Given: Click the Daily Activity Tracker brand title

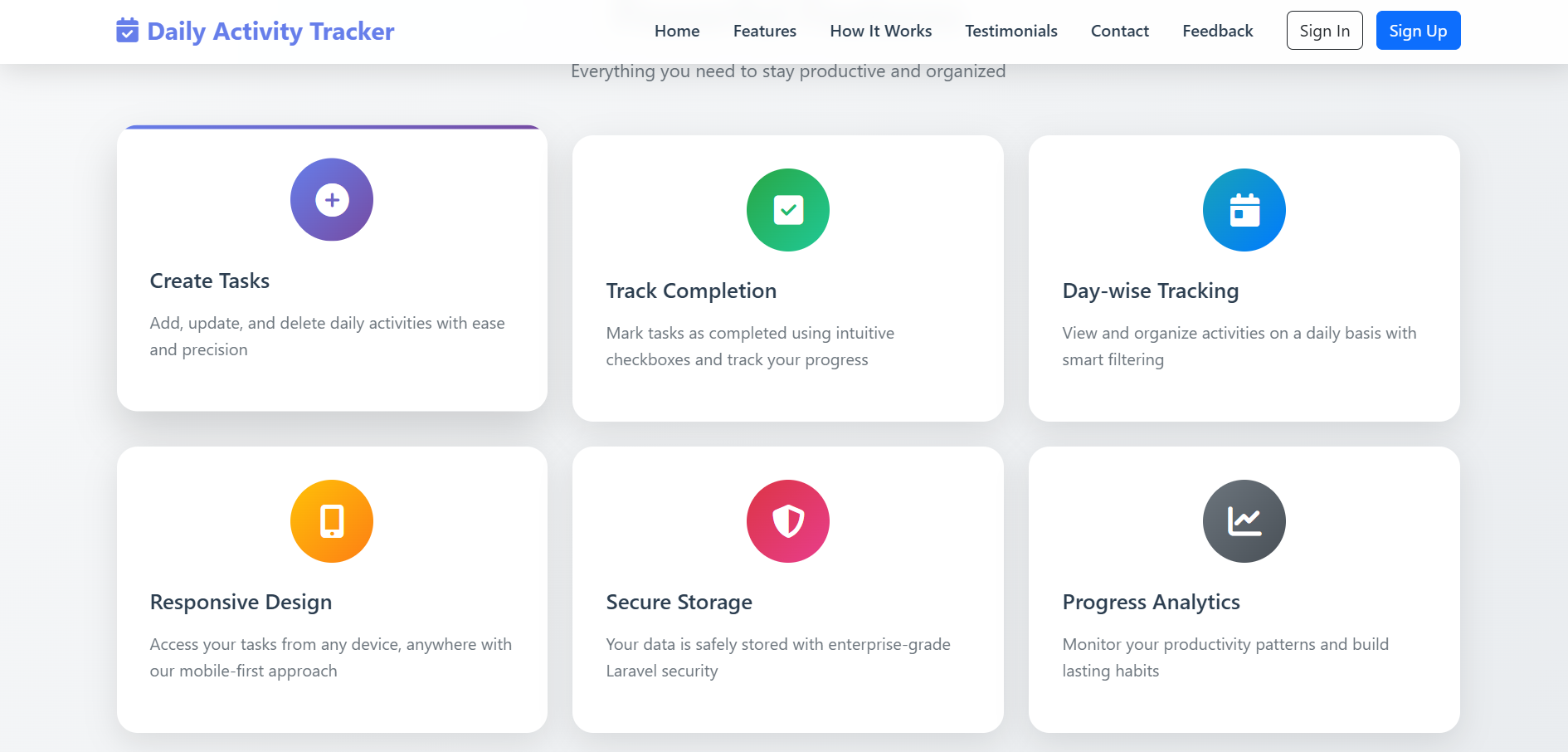Looking at the screenshot, I should pos(270,31).
